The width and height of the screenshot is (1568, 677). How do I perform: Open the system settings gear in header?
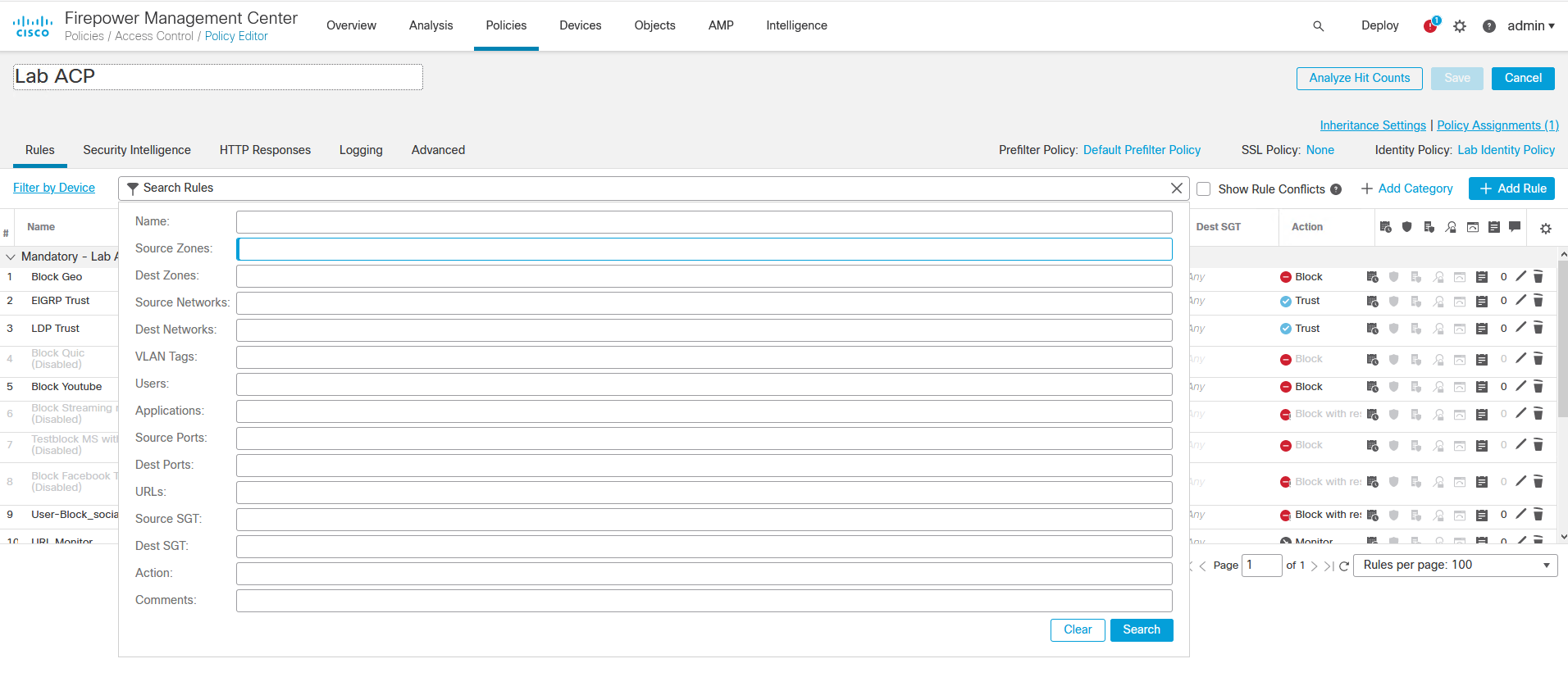point(1460,26)
